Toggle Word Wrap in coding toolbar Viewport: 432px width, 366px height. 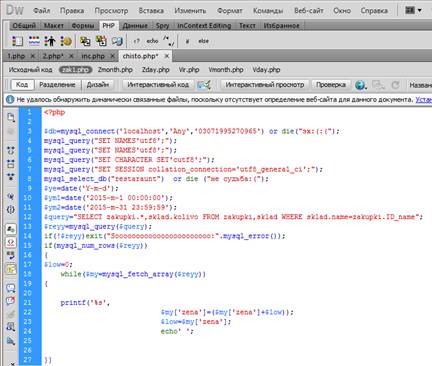11,256
